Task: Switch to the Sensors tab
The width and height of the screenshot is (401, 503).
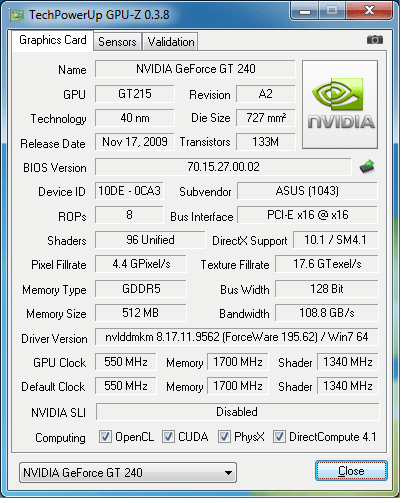Action: pos(117,42)
